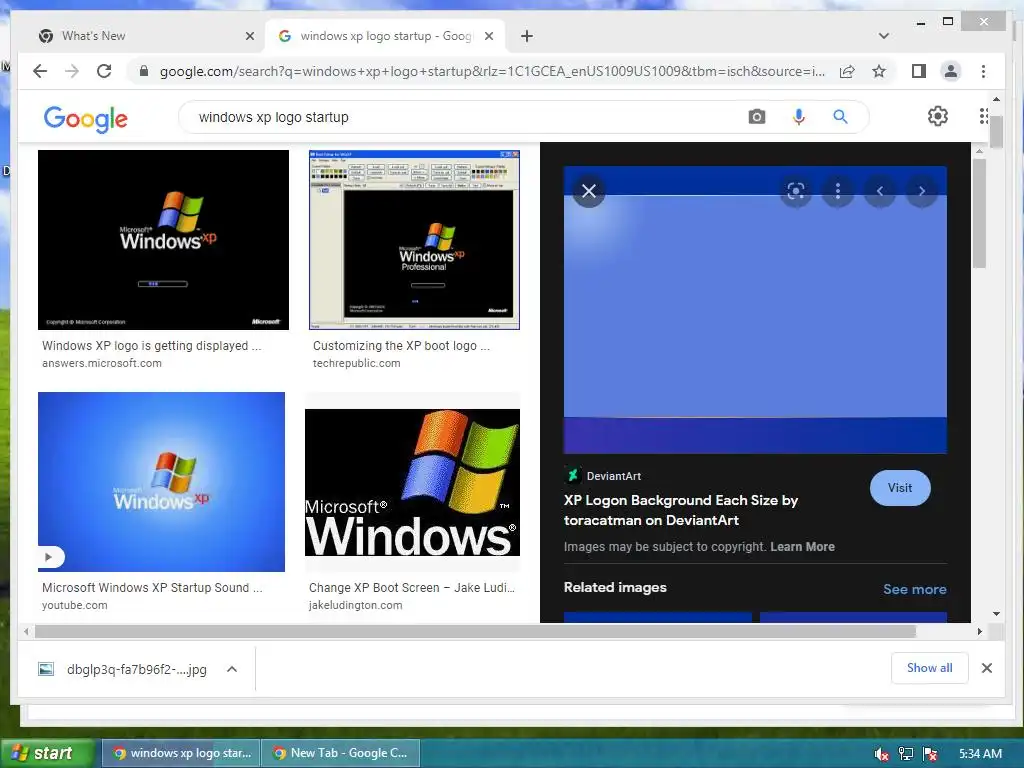This screenshot has width=1024, height=768.
Task: Close the image preview panel
Action: coord(589,191)
